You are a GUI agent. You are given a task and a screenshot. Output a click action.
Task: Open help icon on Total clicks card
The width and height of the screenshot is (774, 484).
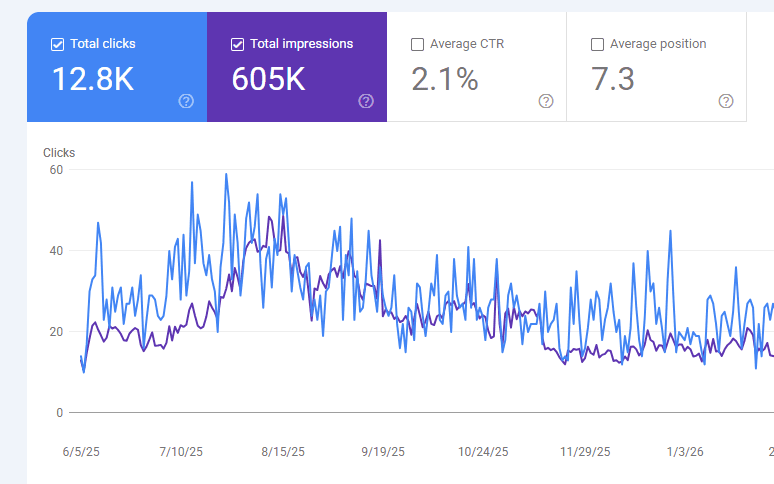(186, 101)
